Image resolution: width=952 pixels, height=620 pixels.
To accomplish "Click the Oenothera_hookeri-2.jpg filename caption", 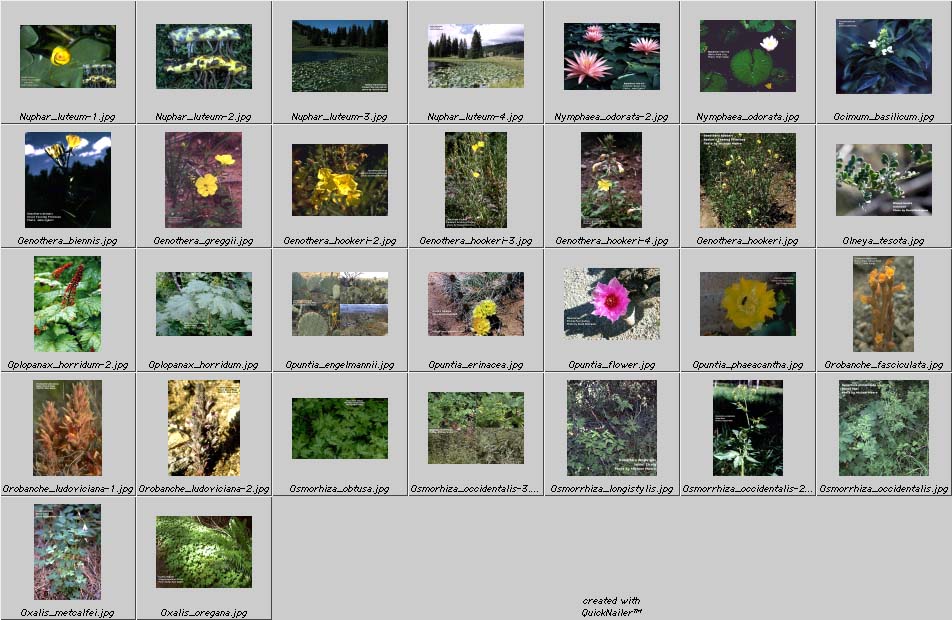I will pos(340,241).
